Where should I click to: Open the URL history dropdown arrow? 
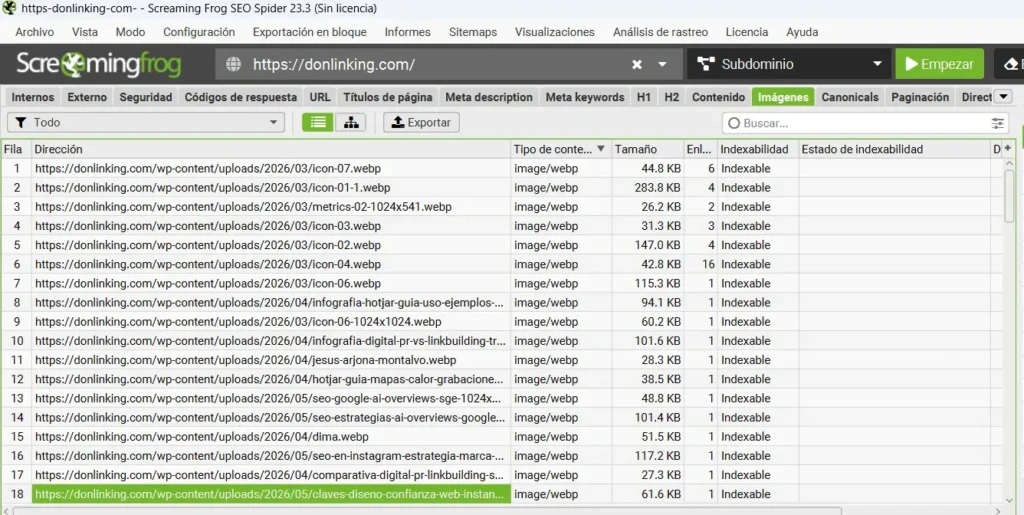(x=662, y=64)
